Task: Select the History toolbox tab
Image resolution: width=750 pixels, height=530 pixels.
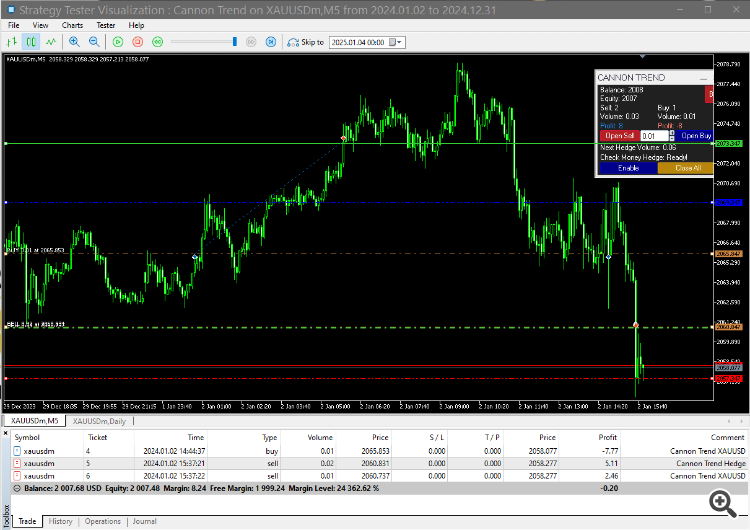Action: pyautogui.click(x=60, y=521)
